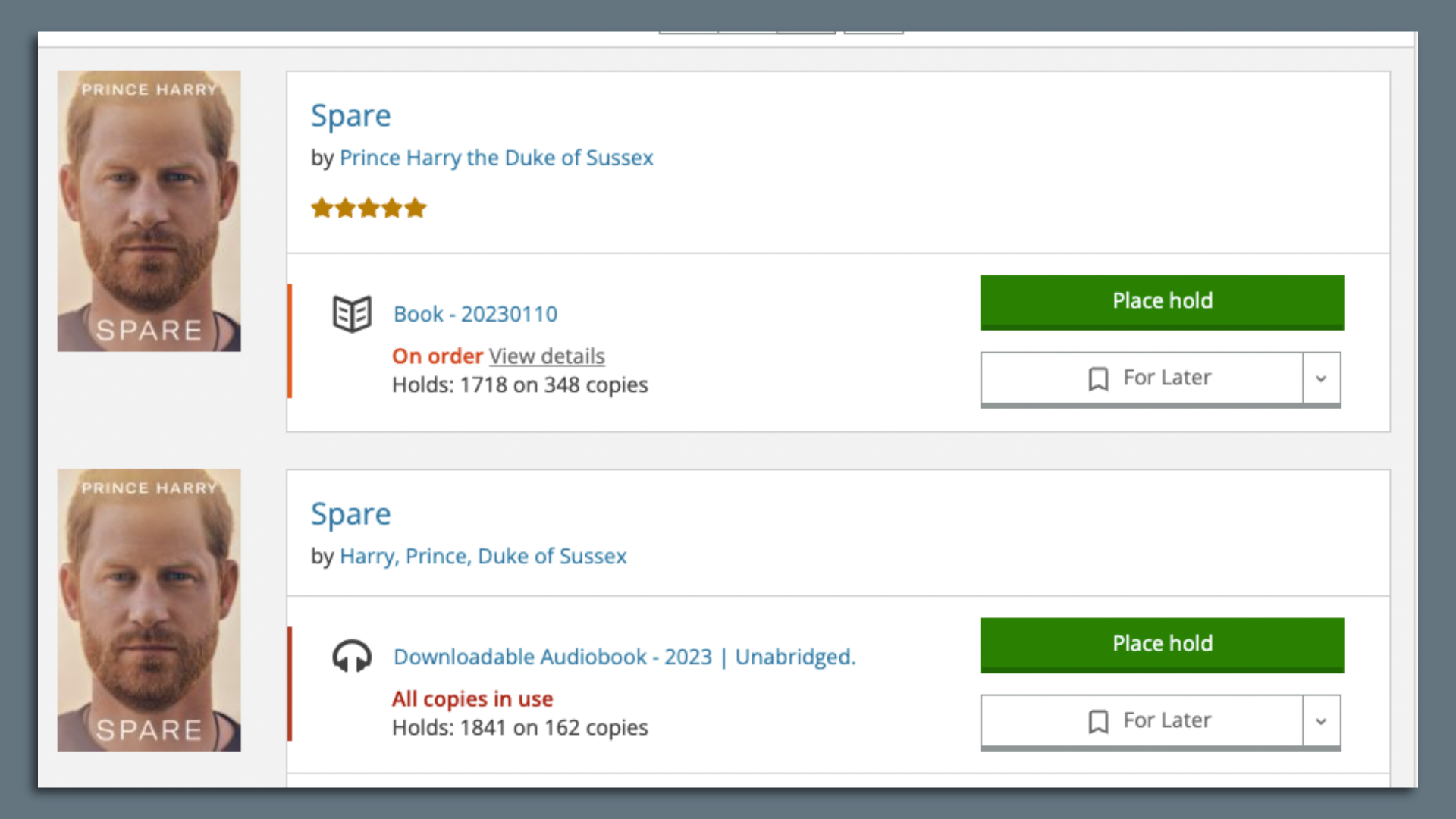Open author Prince Harry the Duke of Sussex
Screen dimensions: 1456x819
(x=496, y=158)
